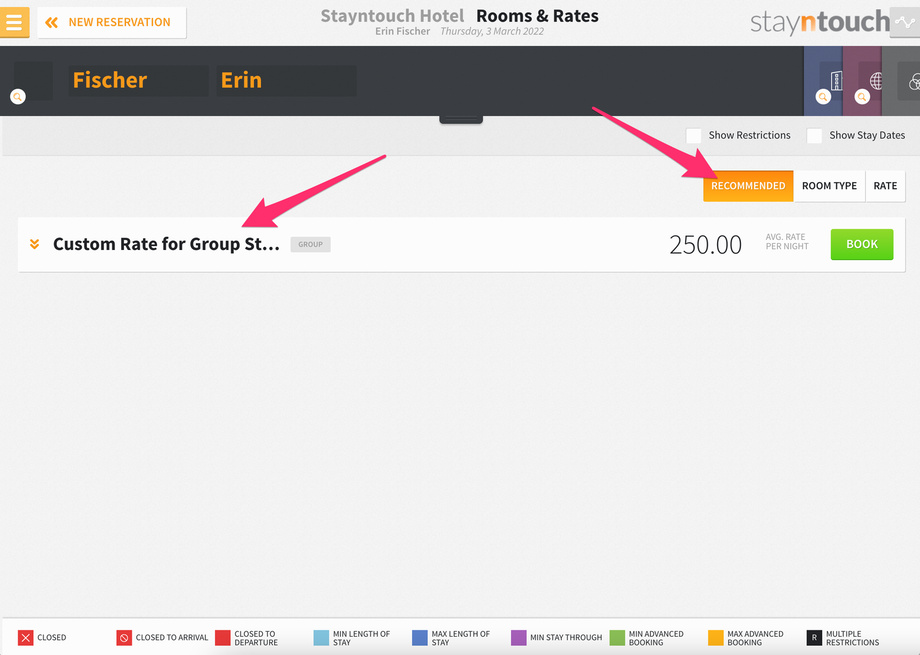This screenshot has width=920, height=655.
Task: Click the Min Advanced Booking green swatch
Action: (x=617, y=637)
